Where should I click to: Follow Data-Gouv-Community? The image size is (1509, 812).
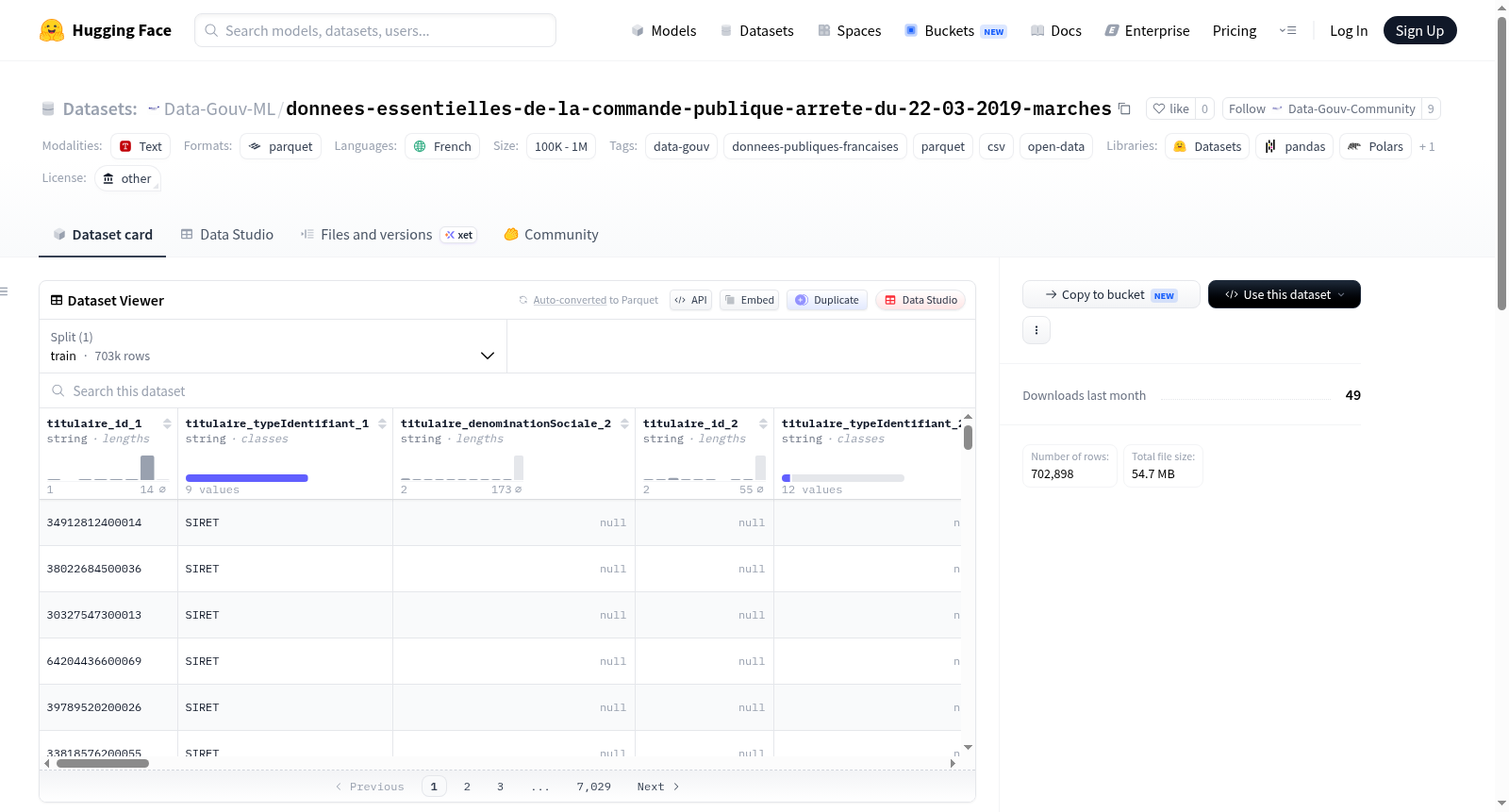(1322, 108)
